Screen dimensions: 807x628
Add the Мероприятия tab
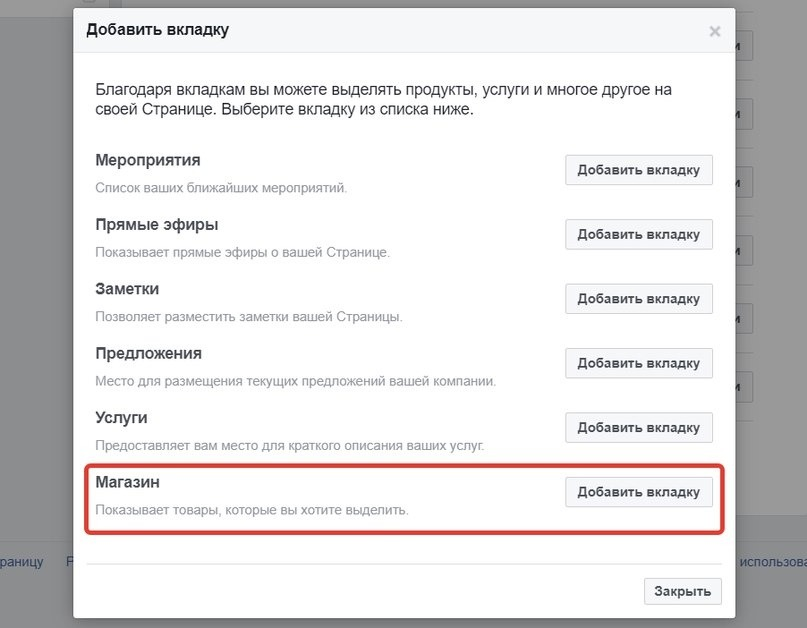[639, 170]
